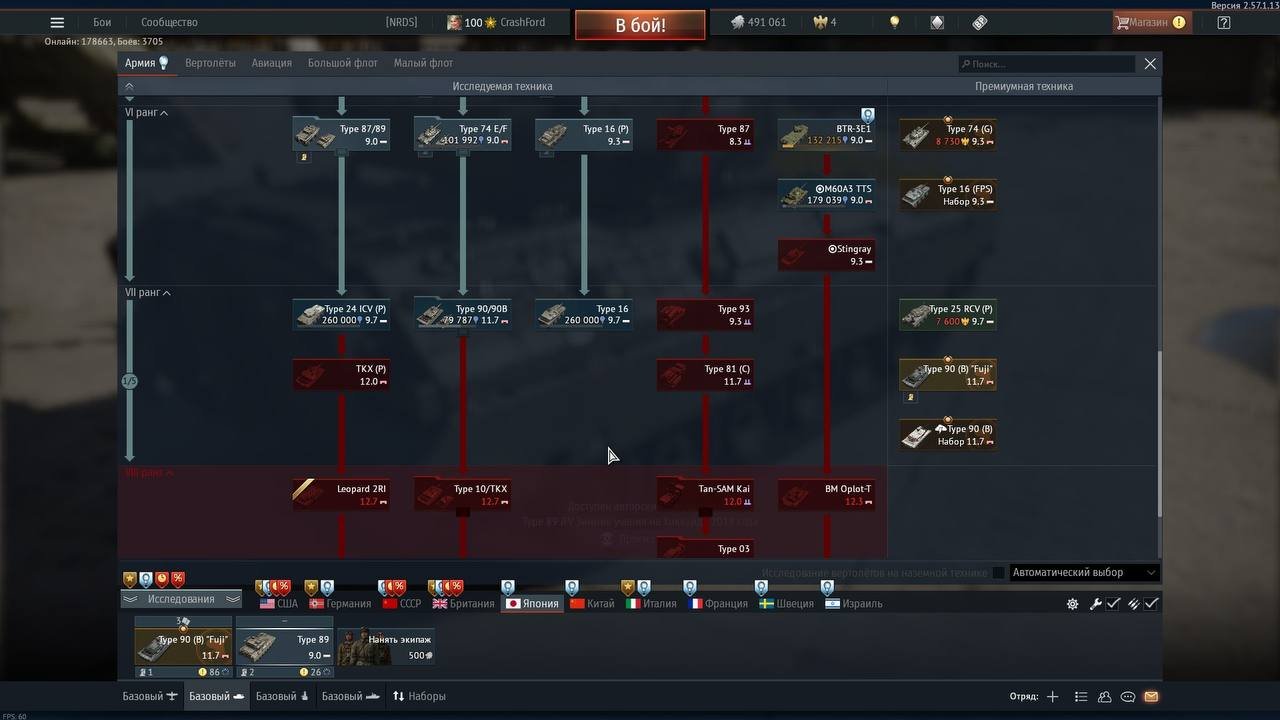Select the Армия tab
The width and height of the screenshot is (1280, 720).
[146, 63]
